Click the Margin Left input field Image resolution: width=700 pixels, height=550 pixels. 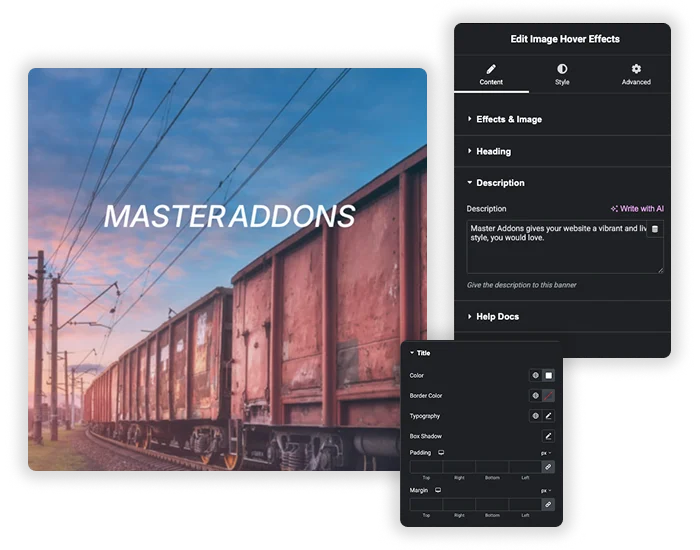point(525,504)
